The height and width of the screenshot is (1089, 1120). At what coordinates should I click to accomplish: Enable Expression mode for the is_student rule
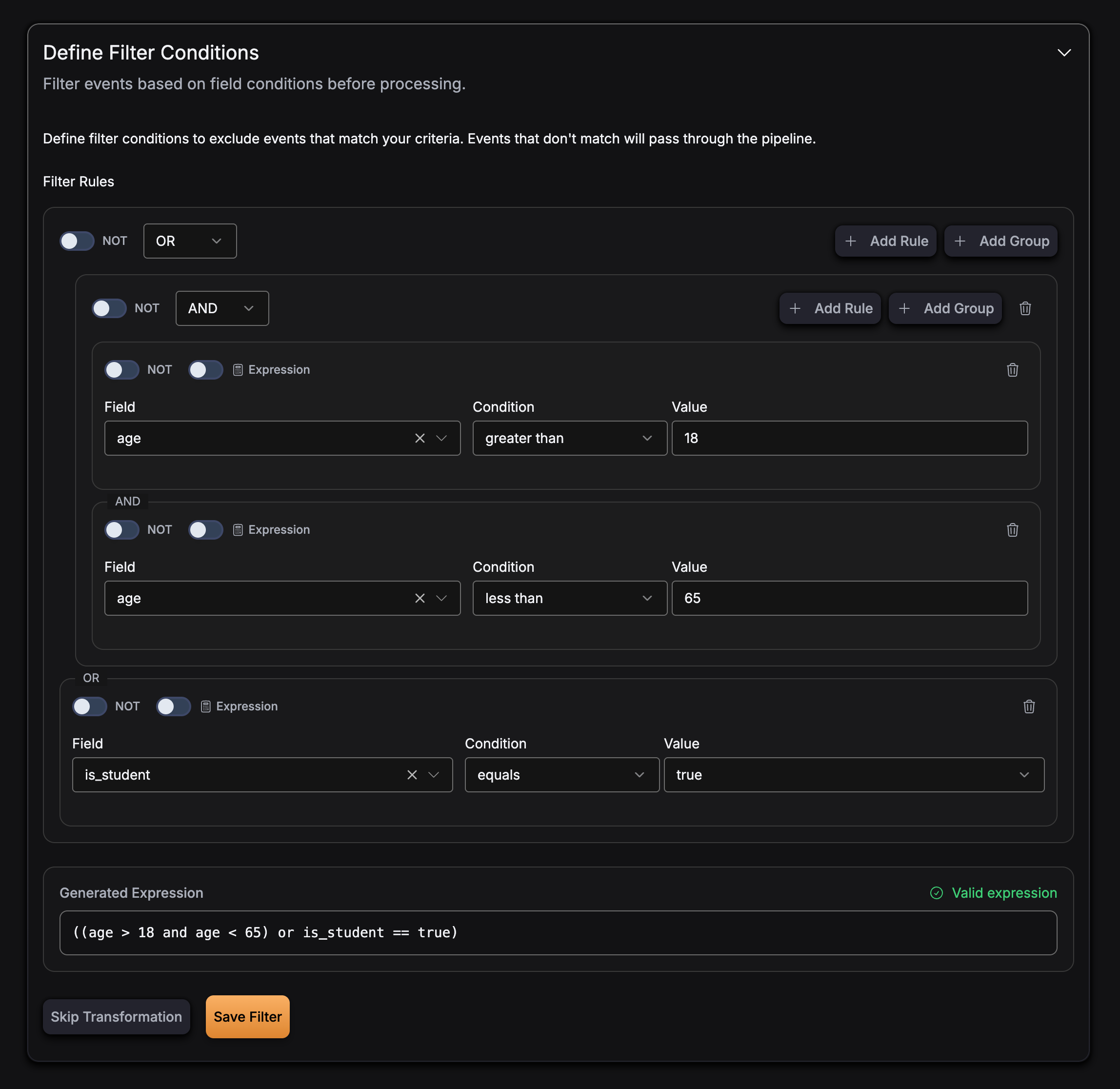coord(174,706)
